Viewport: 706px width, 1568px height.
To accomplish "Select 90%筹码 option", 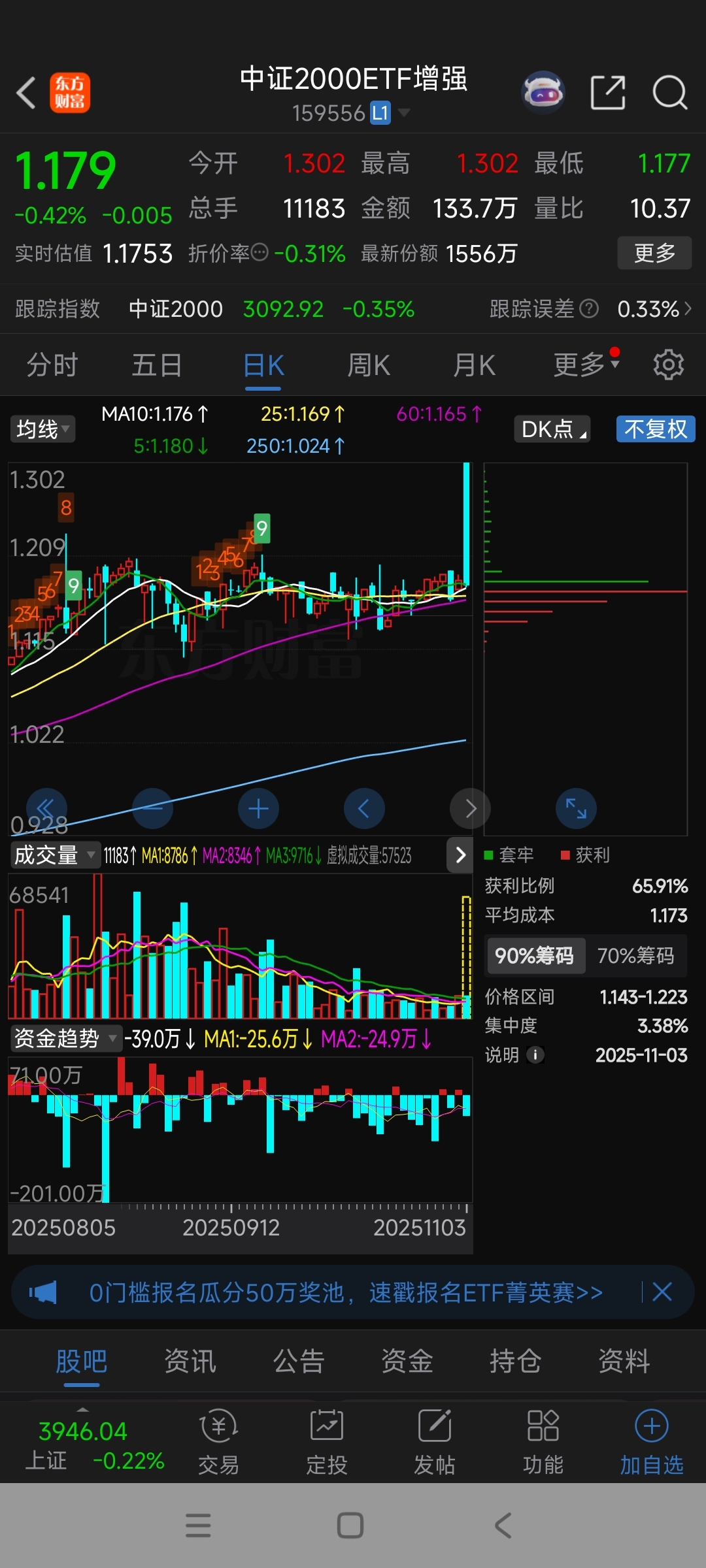I will [x=535, y=956].
